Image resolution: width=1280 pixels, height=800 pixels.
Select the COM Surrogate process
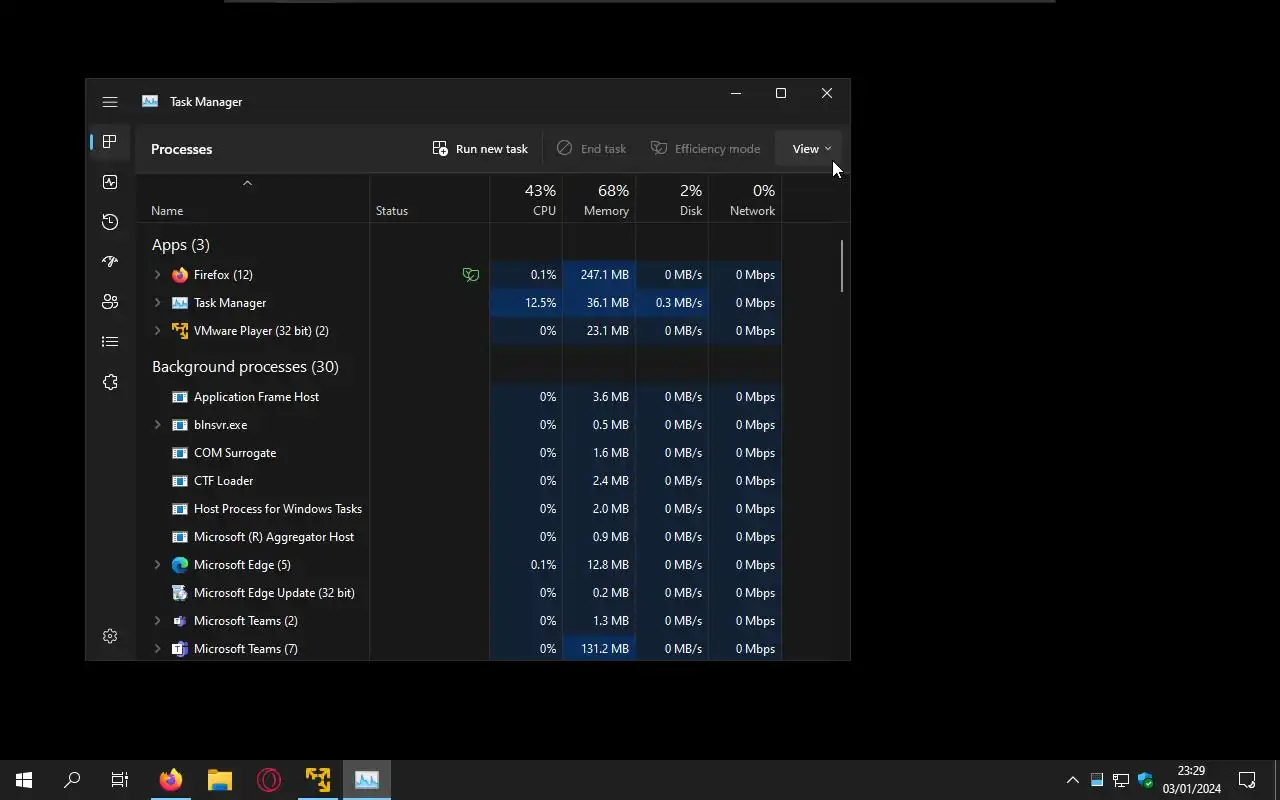(459, 452)
